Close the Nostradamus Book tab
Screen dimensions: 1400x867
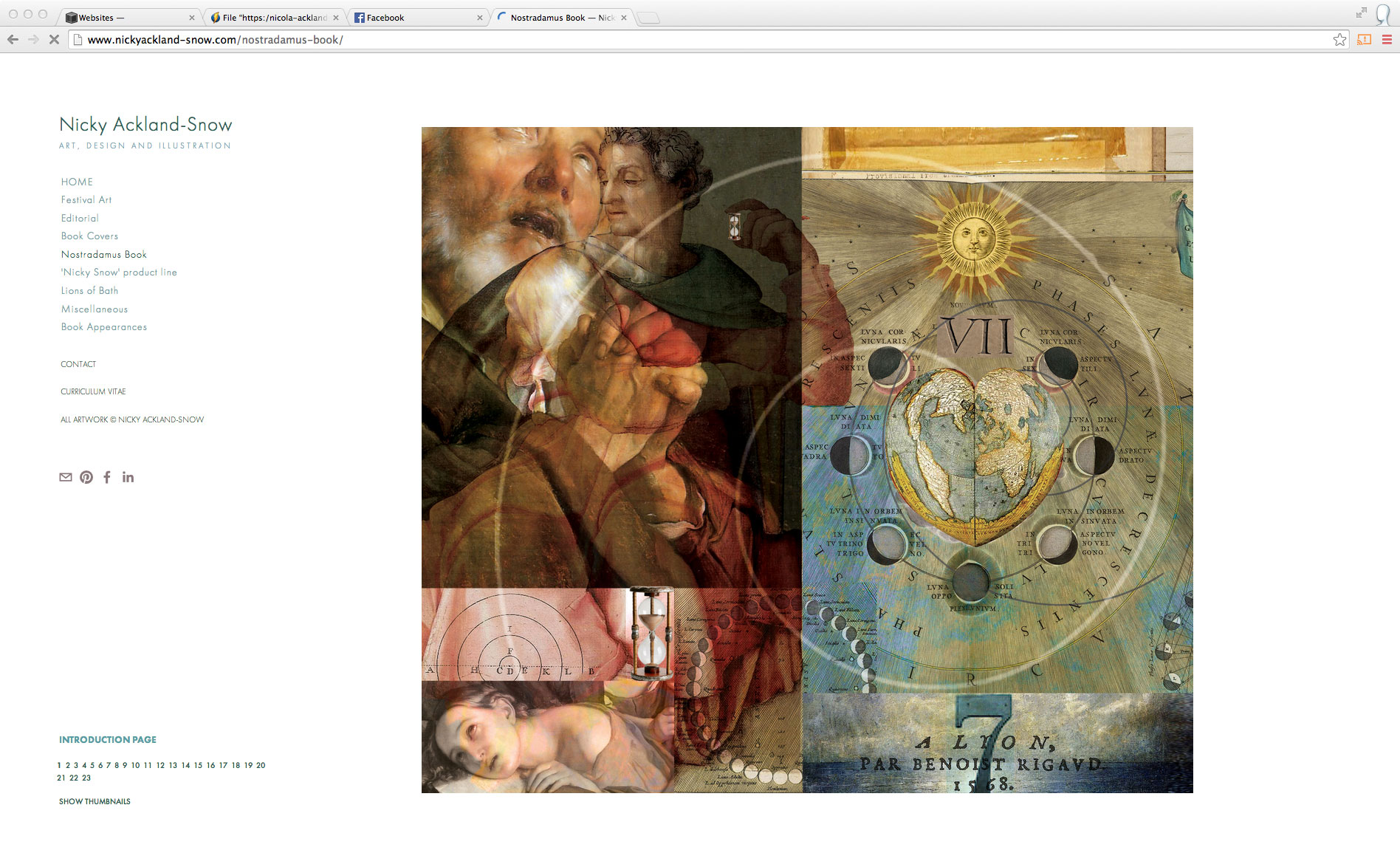624,18
